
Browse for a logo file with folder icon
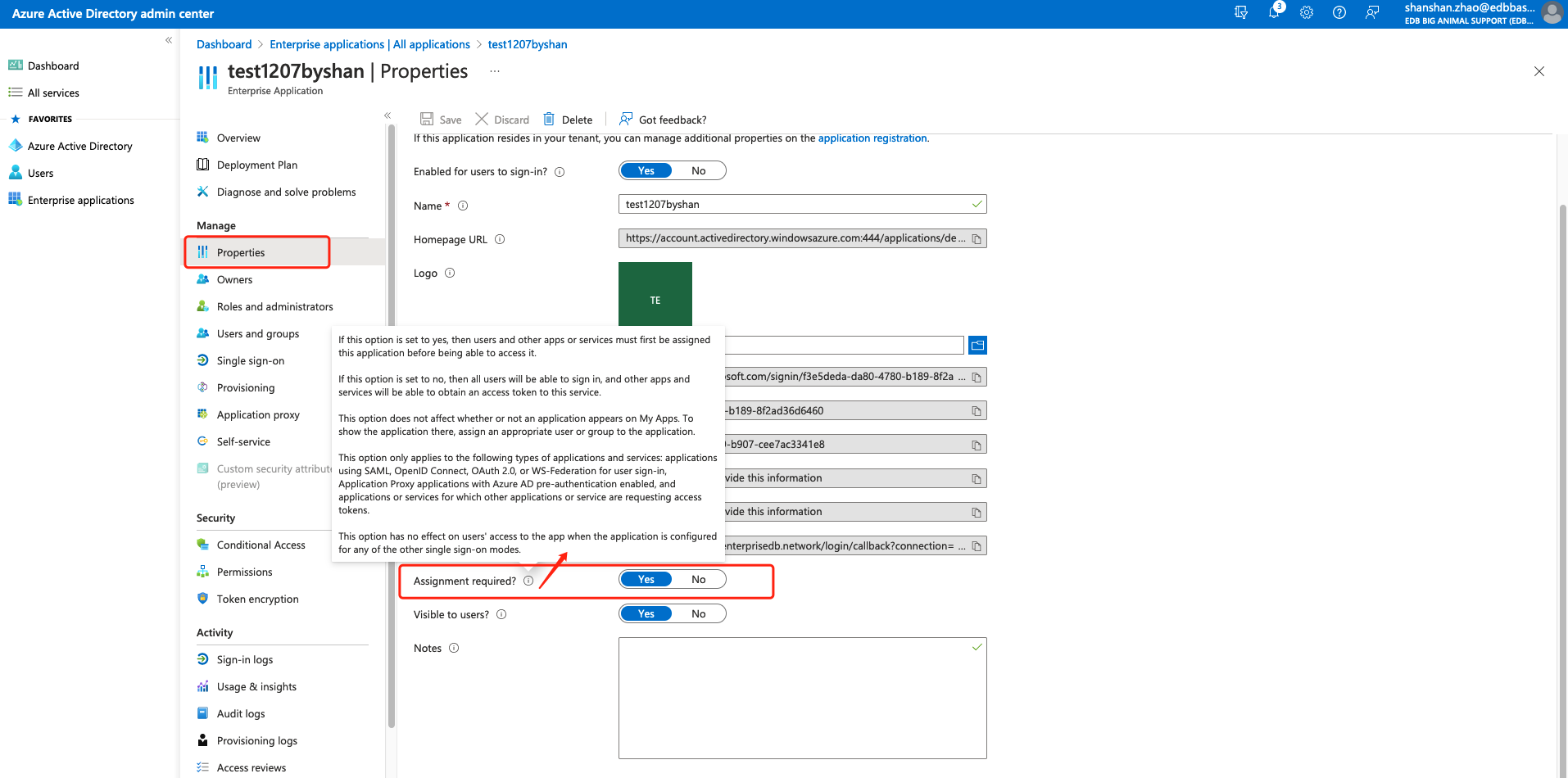click(x=977, y=346)
